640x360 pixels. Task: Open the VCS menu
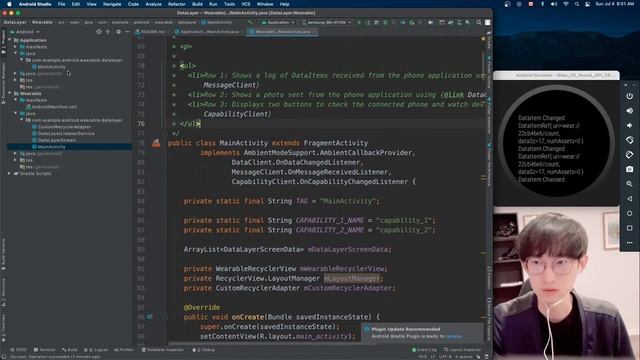246,4
